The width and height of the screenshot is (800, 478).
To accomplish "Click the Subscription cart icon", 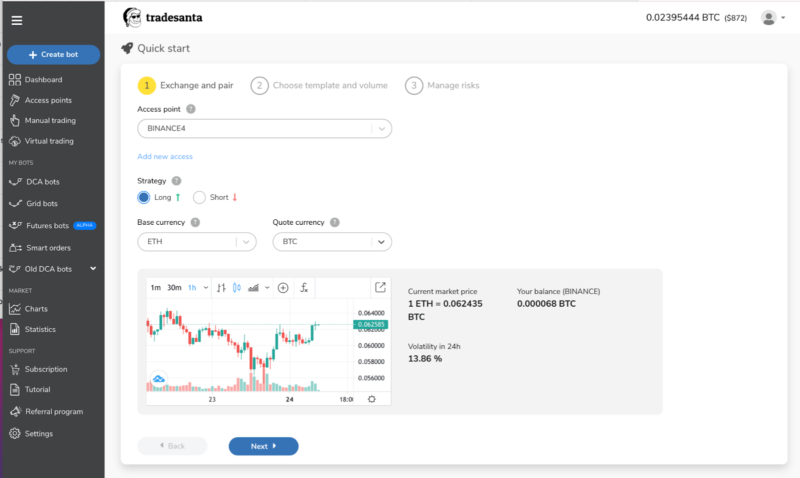I will click(15, 369).
